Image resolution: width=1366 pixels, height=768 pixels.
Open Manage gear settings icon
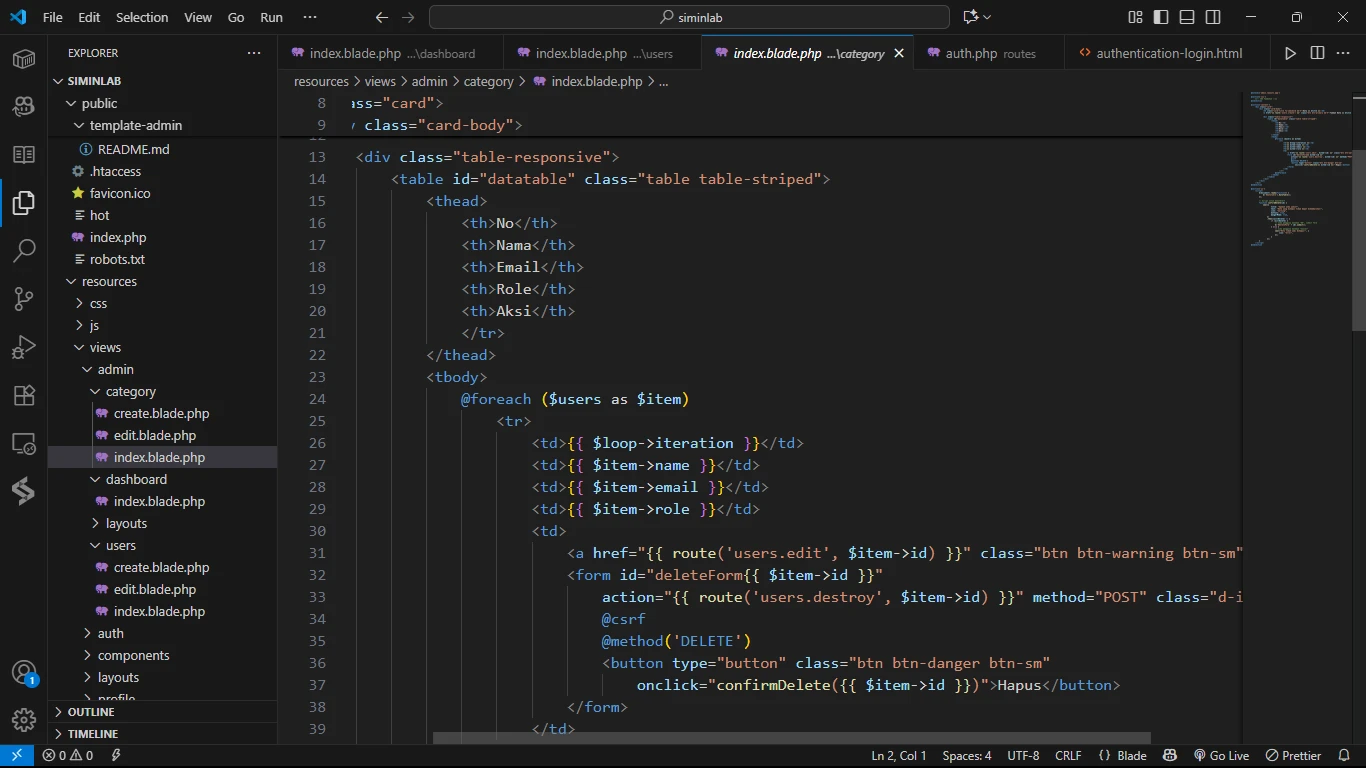coord(24,719)
